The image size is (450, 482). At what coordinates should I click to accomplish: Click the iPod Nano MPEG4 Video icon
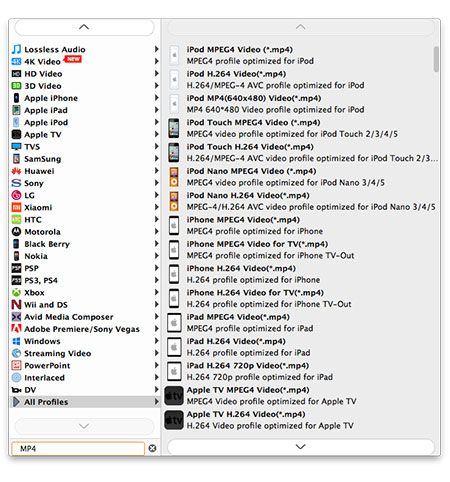coord(174,177)
